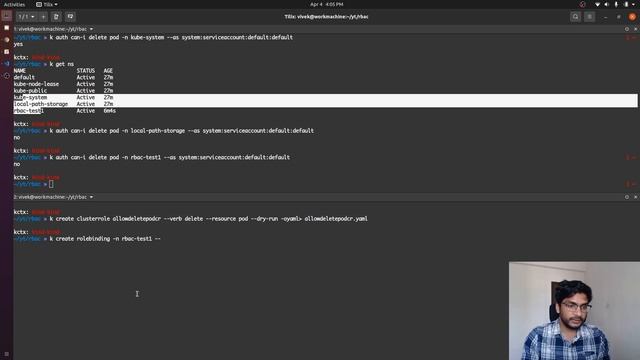This screenshot has height=360, width=640.
Task: Click the presenter webcam video overlay
Action: (574, 311)
